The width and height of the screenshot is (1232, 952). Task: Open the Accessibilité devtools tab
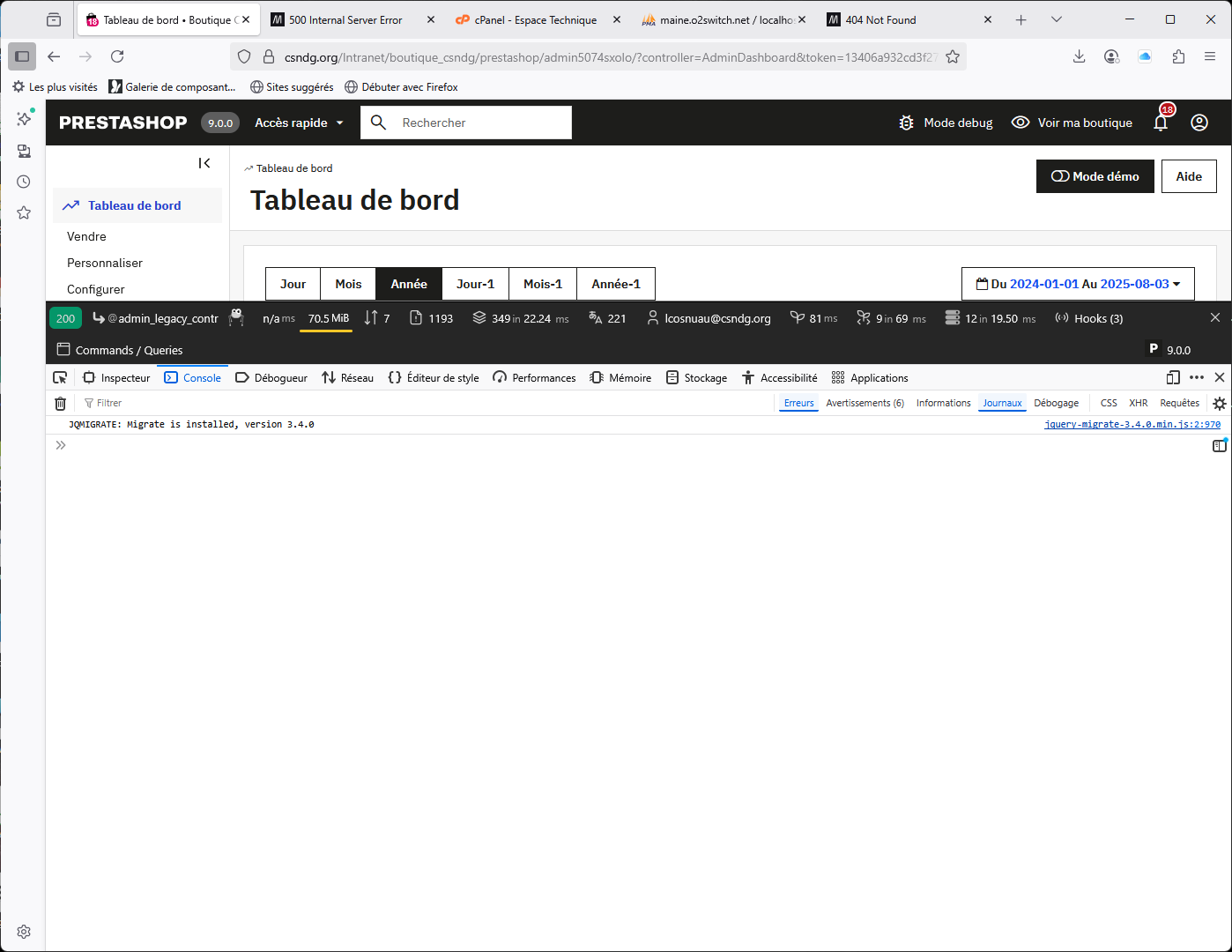click(780, 377)
